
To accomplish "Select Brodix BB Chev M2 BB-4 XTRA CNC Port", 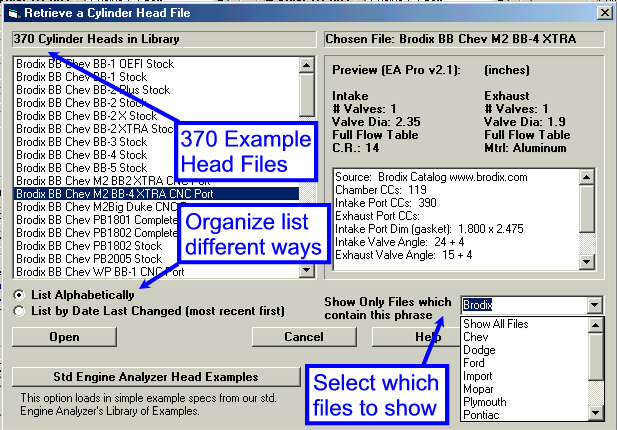I will click(x=157, y=194).
